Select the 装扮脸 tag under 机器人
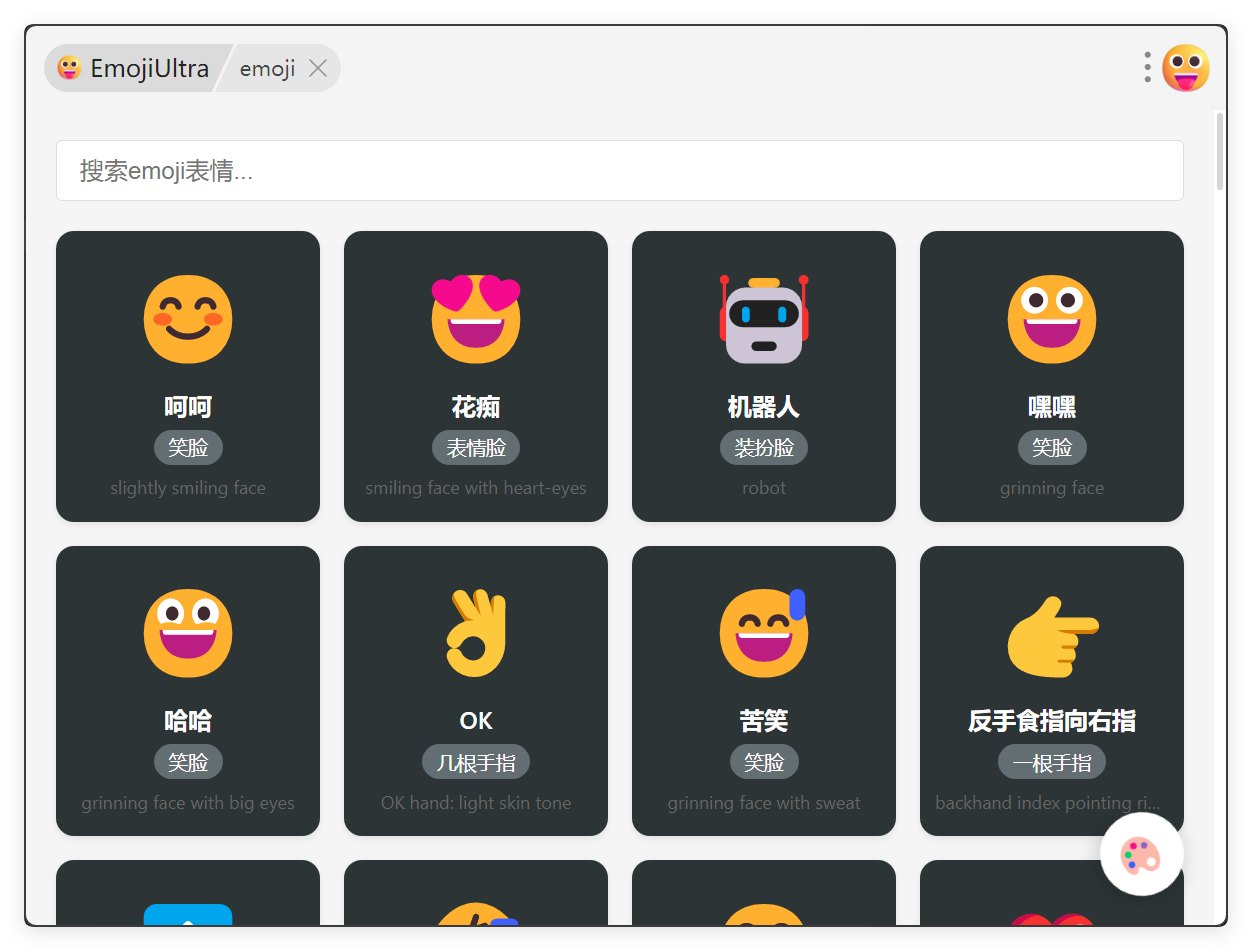This screenshot has width=1252, height=951. [x=764, y=448]
